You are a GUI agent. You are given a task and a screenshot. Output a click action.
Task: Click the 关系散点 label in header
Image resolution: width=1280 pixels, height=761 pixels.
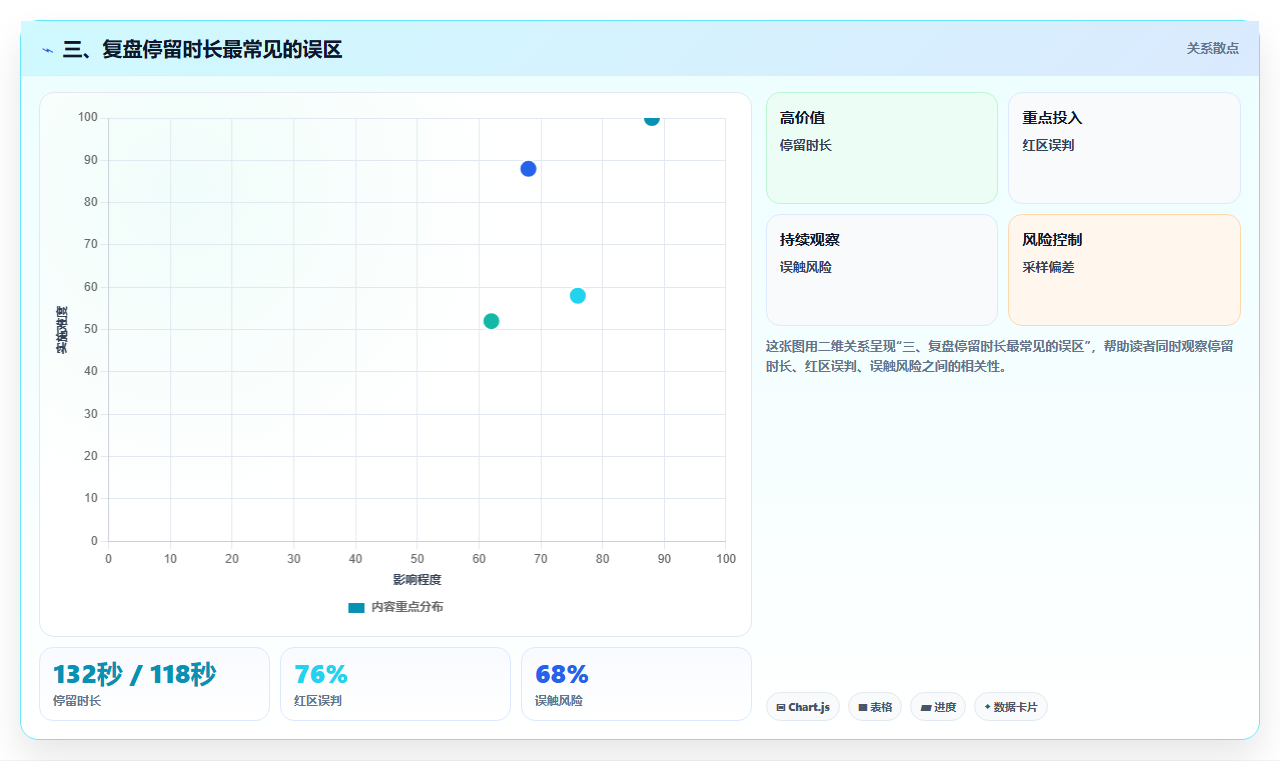pos(1213,48)
